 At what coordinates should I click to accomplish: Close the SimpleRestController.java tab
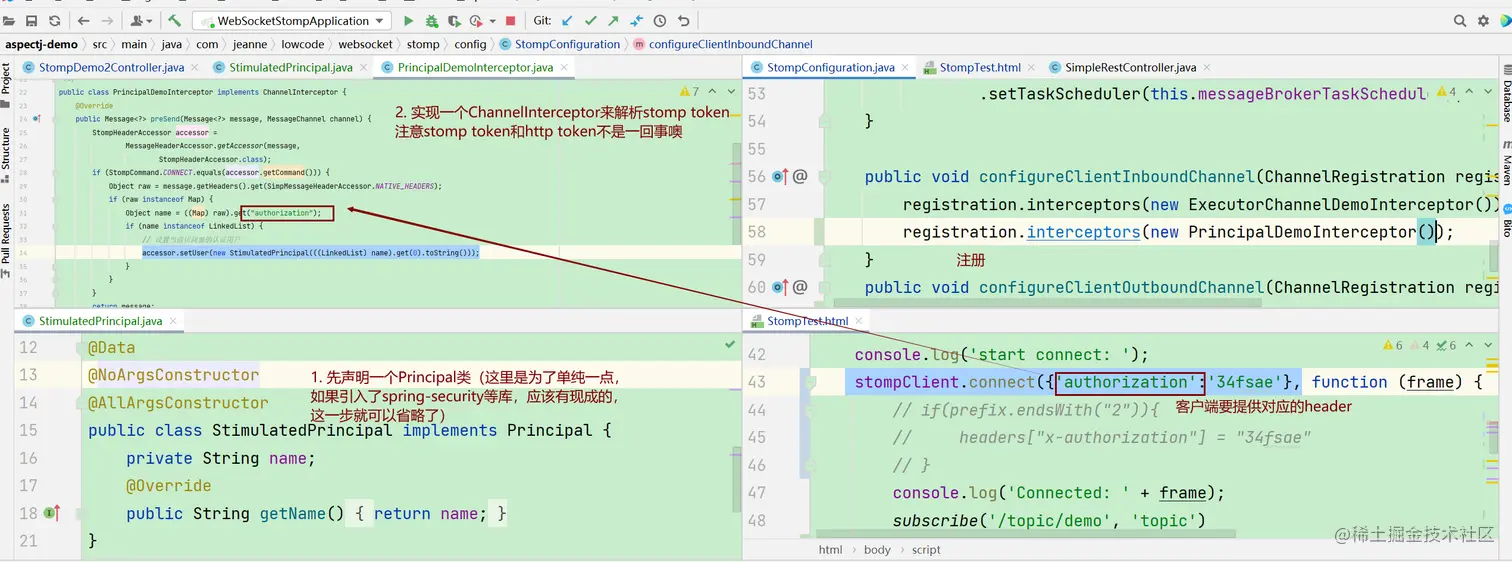tap(1205, 67)
